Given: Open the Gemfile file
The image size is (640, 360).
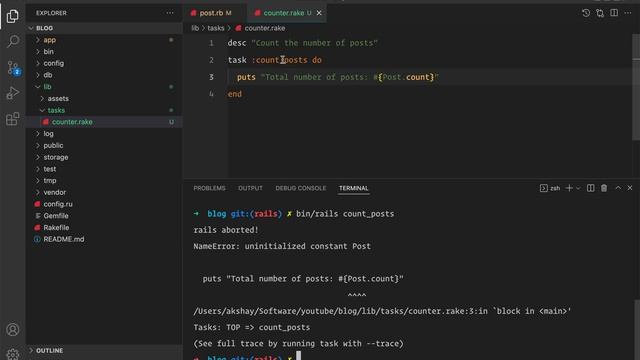Looking at the screenshot, I should coord(104,216).
